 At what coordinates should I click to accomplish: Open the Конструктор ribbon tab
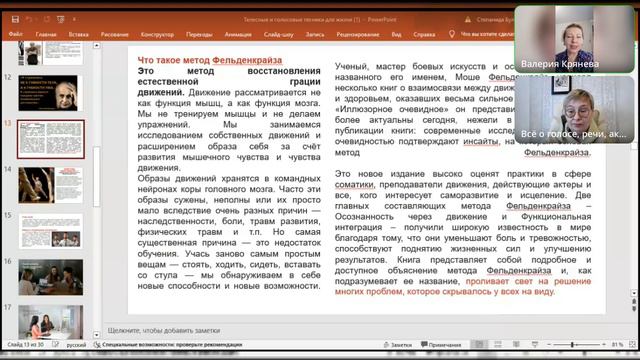[x=157, y=34]
